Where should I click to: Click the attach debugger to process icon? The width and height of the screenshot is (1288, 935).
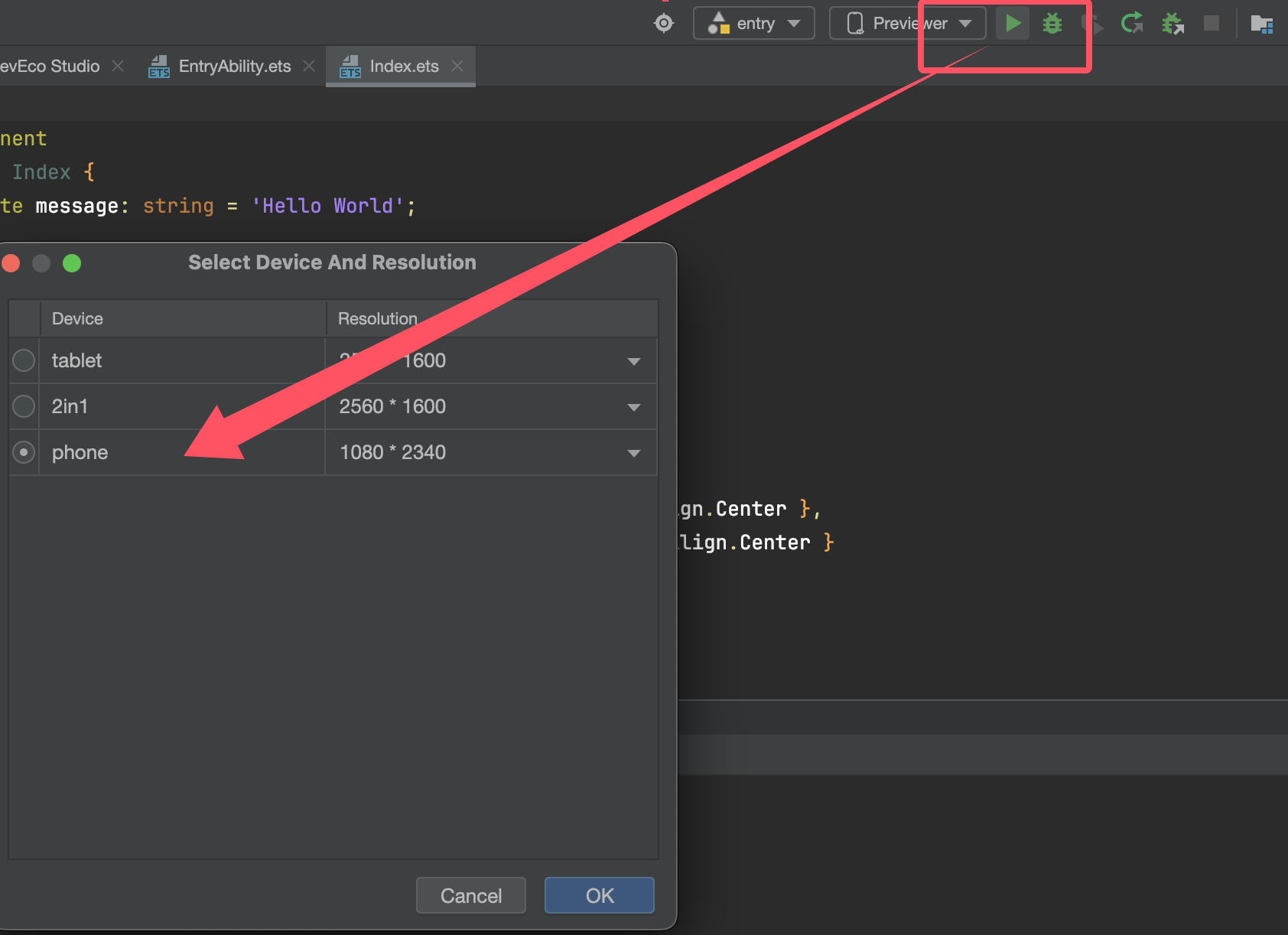click(1173, 24)
